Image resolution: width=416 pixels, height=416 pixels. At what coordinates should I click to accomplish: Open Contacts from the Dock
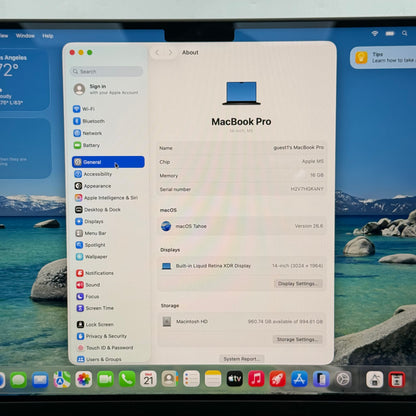coord(170,379)
